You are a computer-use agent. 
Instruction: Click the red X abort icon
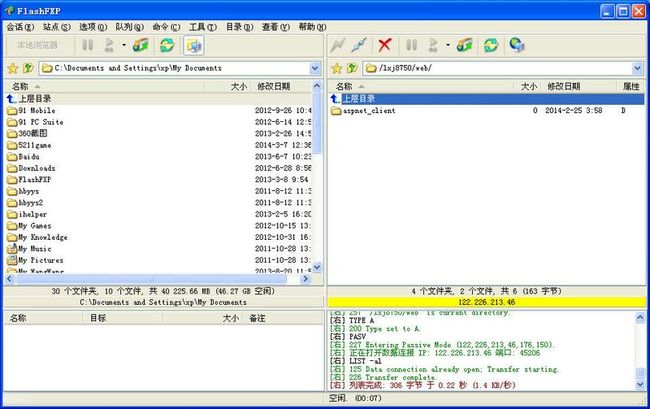[x=385, y=45]
